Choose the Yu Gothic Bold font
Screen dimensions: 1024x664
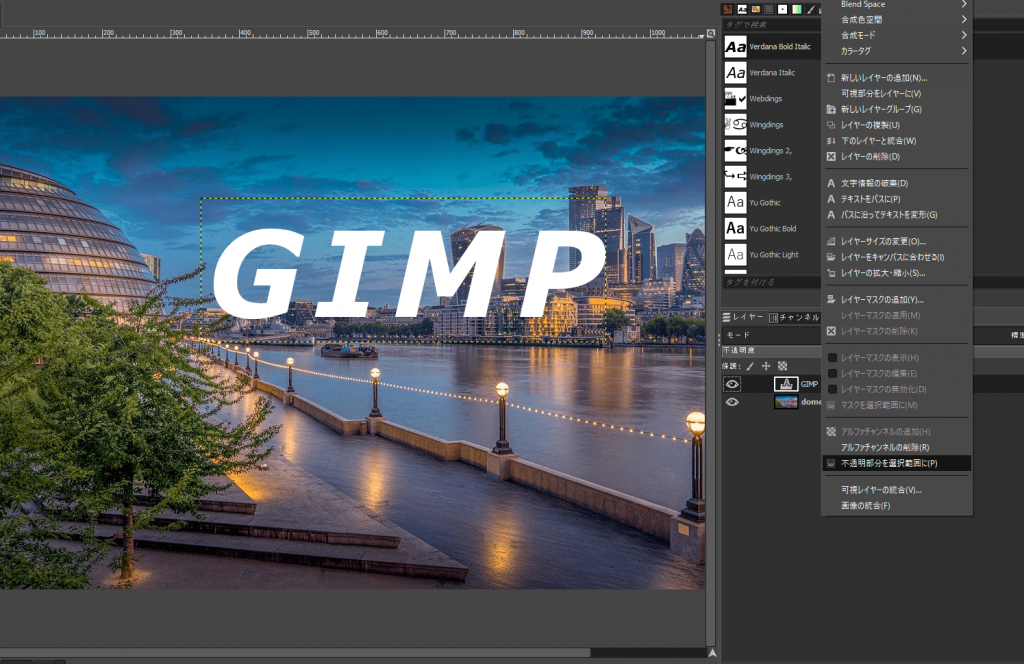pyautogui.click(x=773, y=229)
